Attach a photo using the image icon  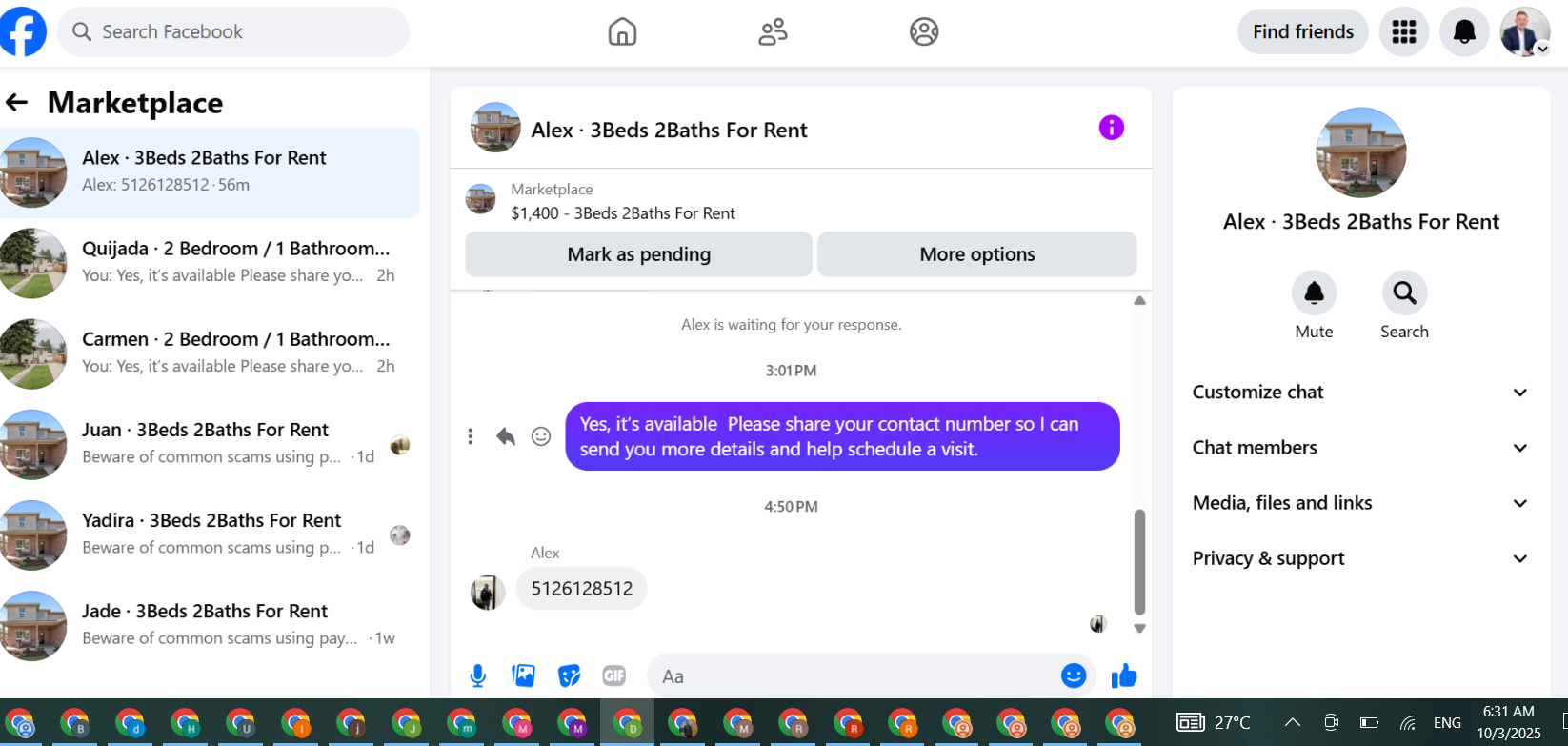523,675
